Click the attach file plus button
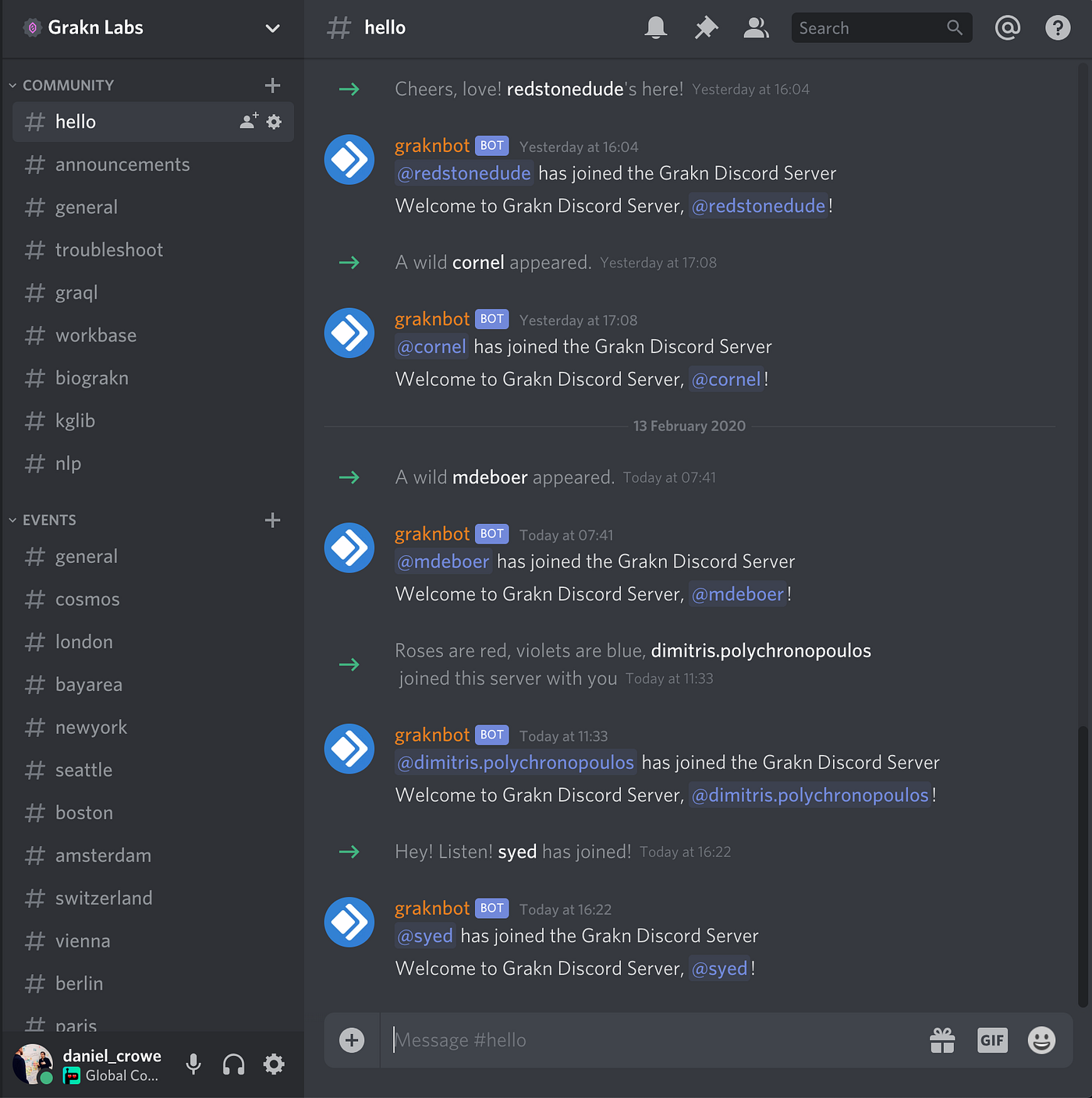Screen dimensions: 1092x1098 352,1040
